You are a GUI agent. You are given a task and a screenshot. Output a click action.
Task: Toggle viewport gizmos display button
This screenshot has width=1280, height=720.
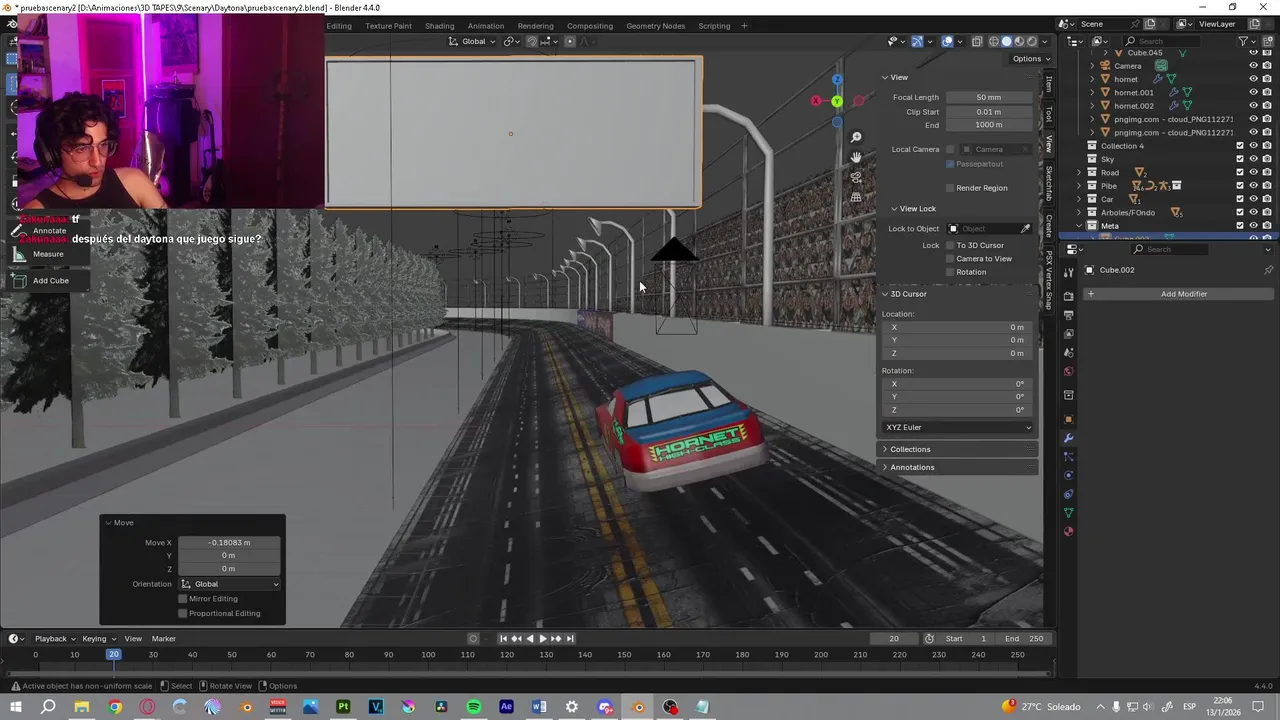917,41
